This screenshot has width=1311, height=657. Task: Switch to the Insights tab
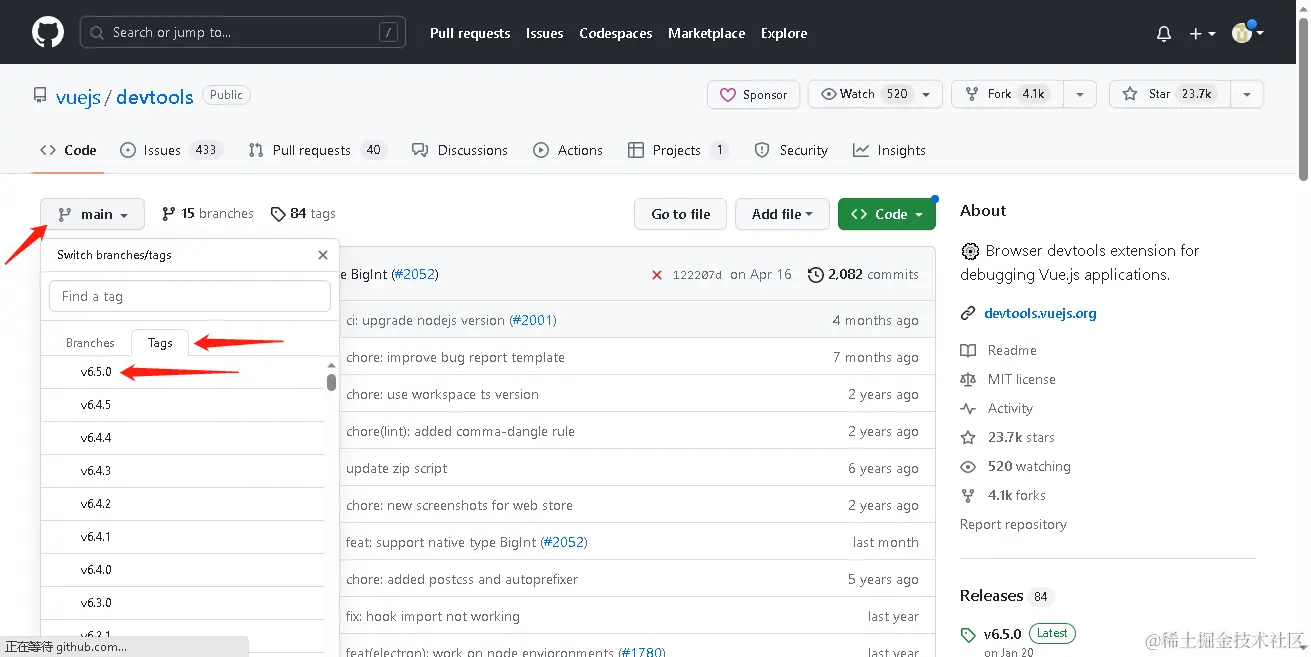[889, 150]
